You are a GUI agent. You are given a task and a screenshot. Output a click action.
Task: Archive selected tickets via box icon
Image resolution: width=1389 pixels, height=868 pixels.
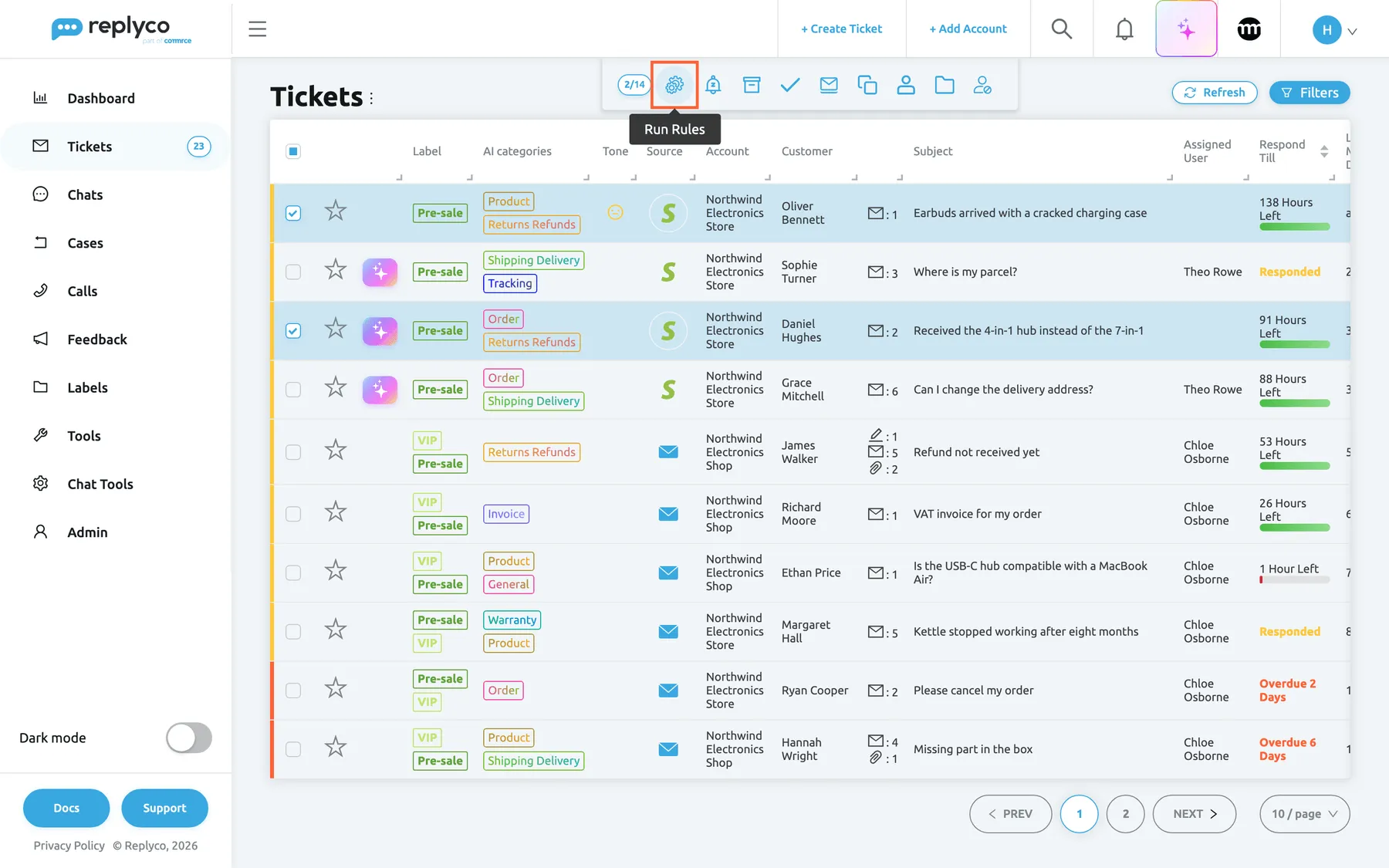pyautogui.click(x=752, y=85)
